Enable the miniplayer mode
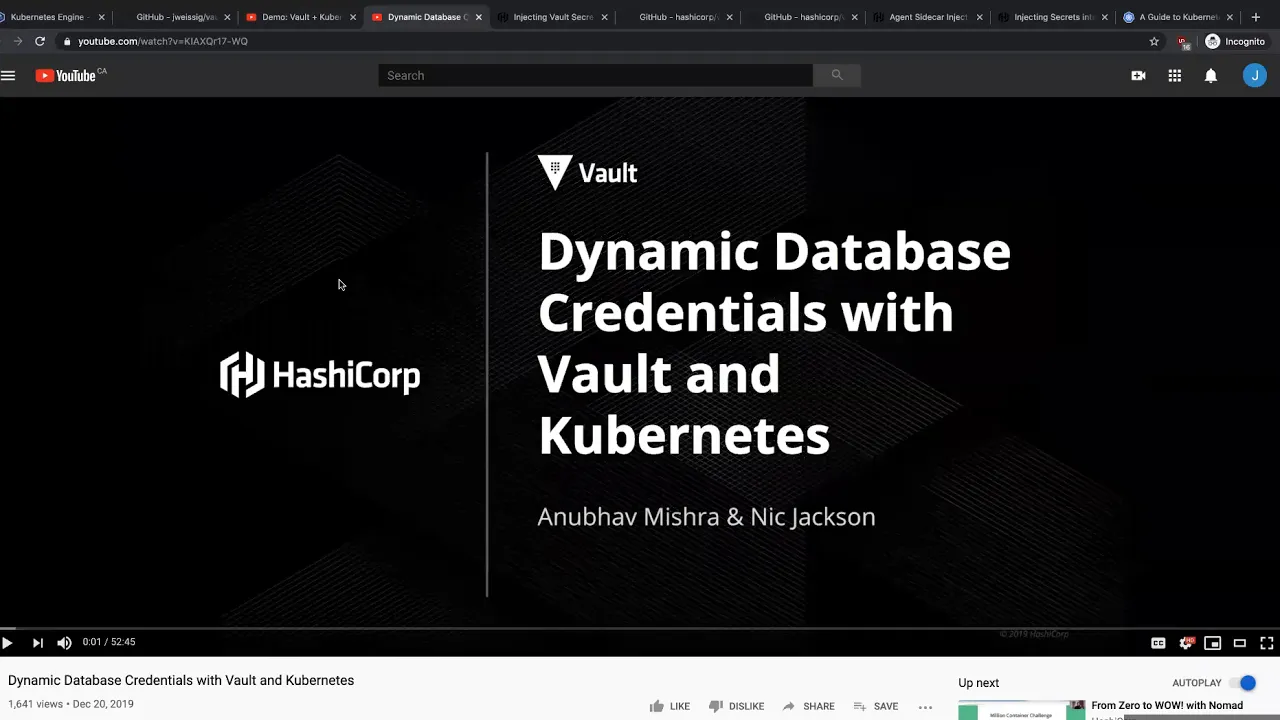The image size is (1280, 720). 1212,643
